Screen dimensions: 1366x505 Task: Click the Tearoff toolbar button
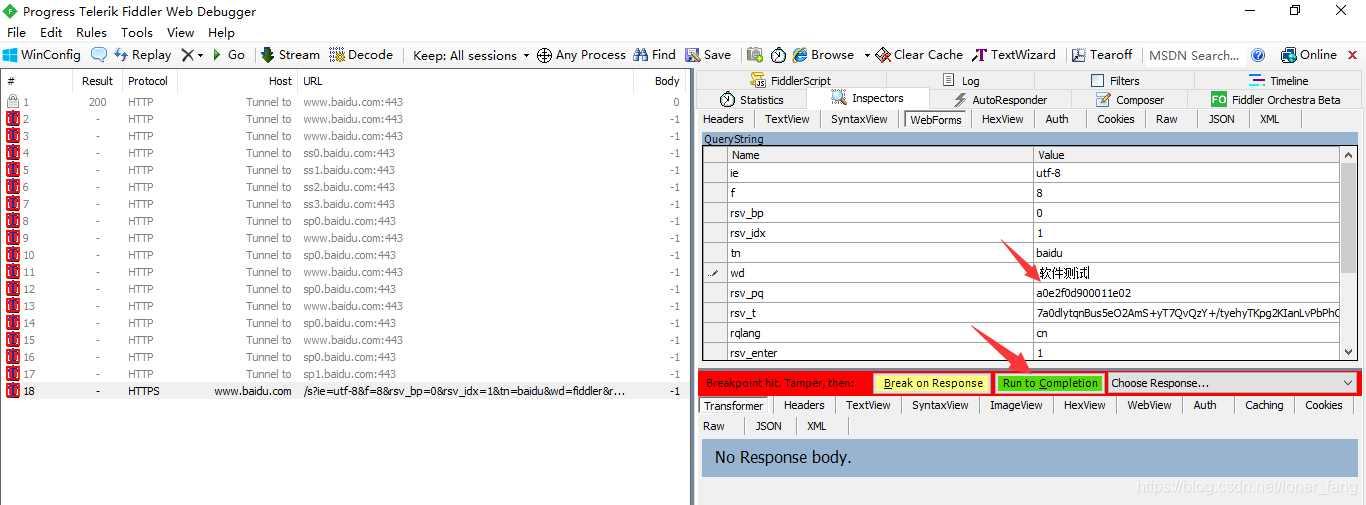[1102, 55]
